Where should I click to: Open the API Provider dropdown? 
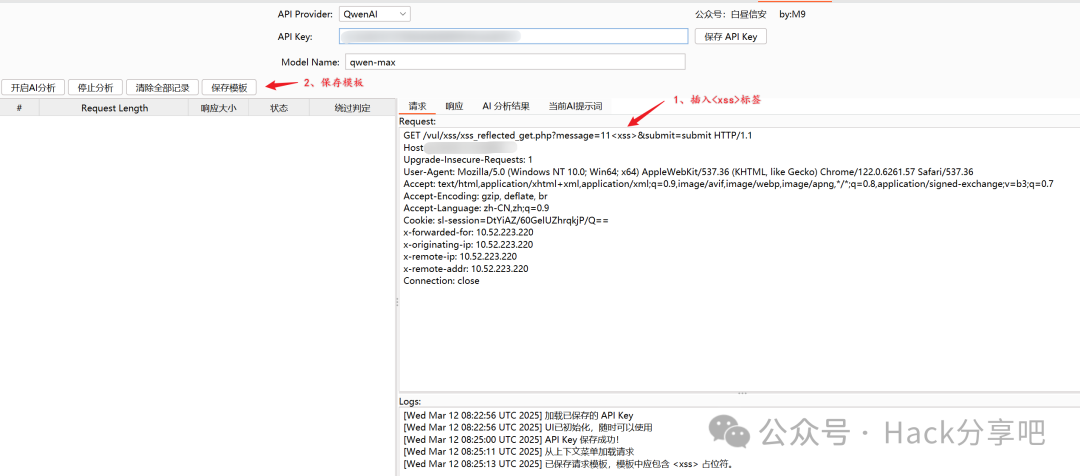point(374,14)
